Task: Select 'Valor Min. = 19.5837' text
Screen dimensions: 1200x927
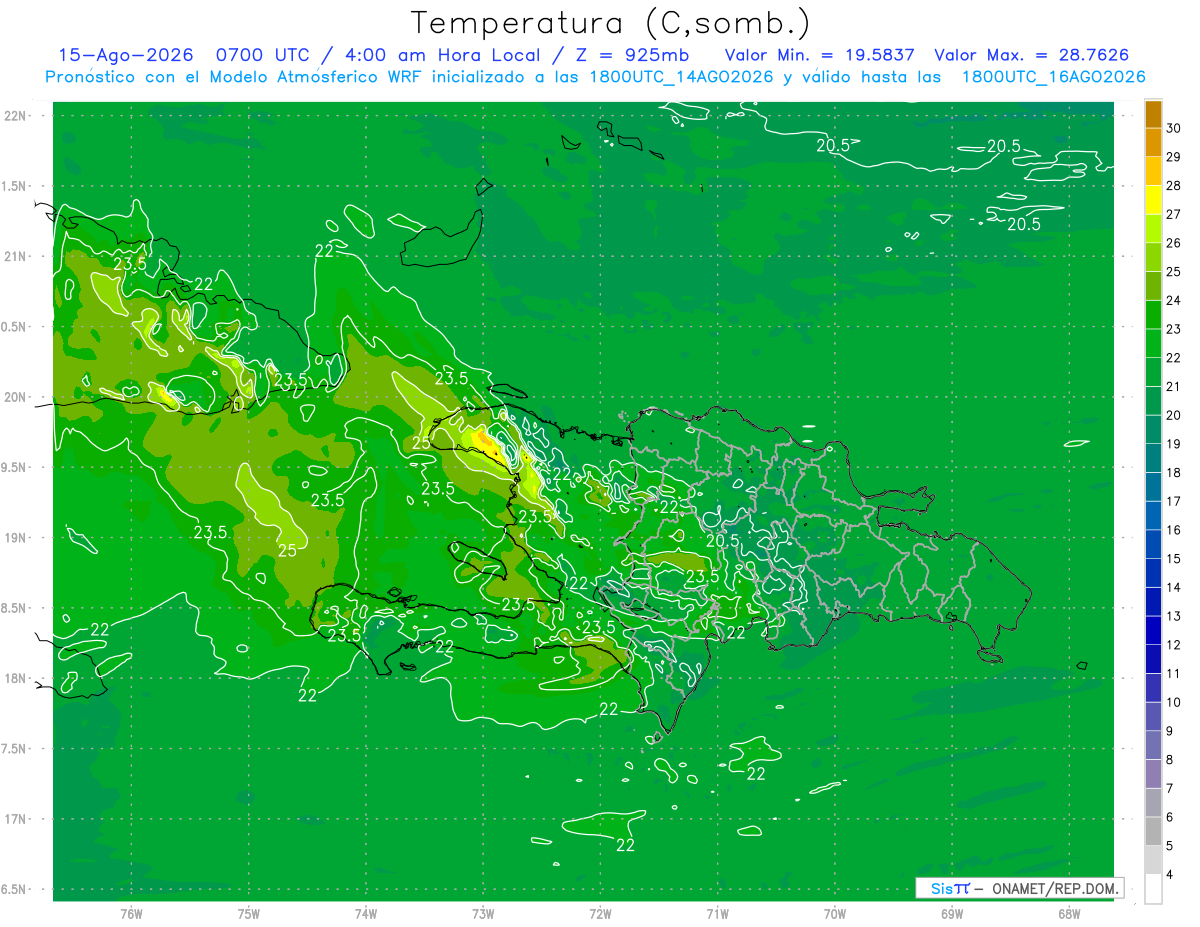Action: pos(819,55)
